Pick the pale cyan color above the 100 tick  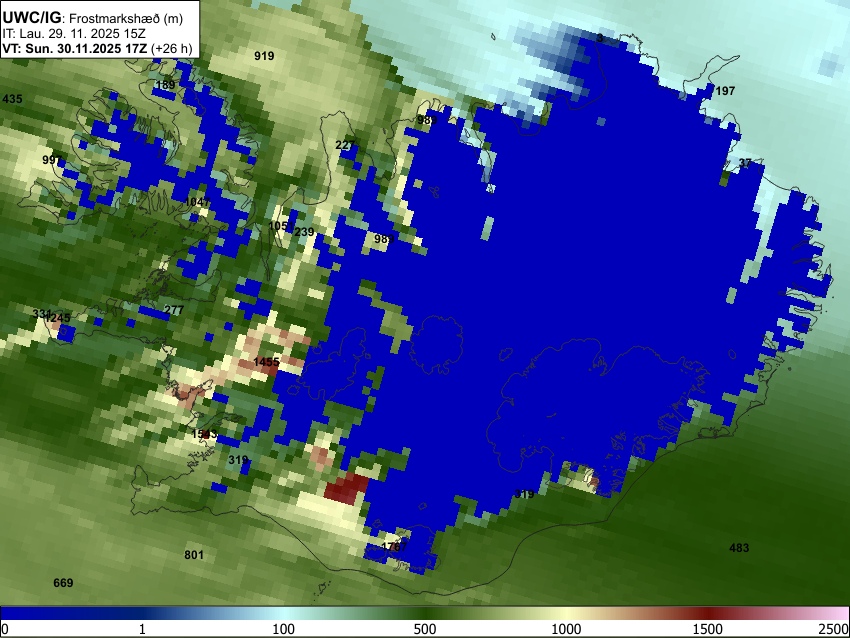tap(284, 613)
